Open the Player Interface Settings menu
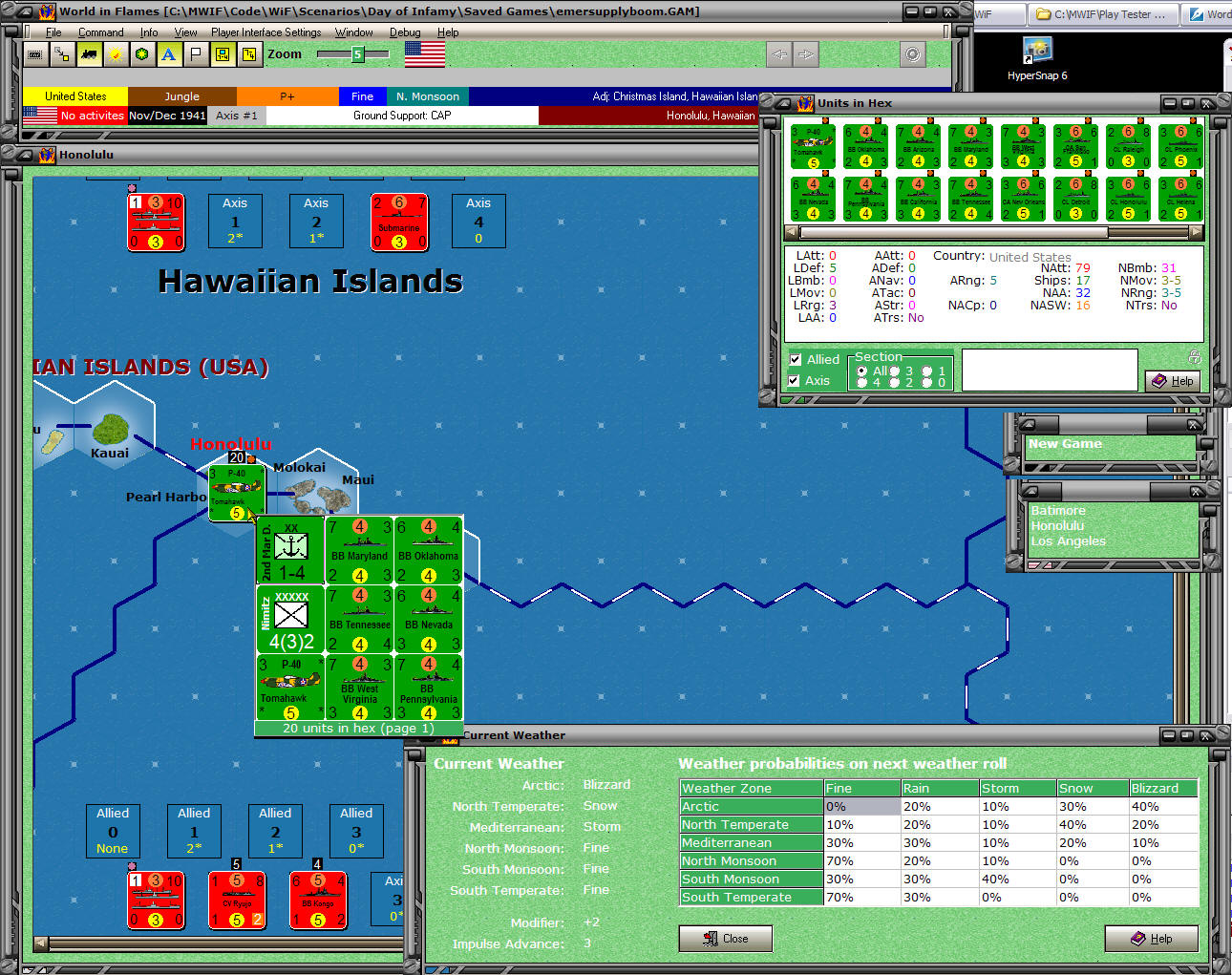Image resolution: width=1232 pixels, height=975 pixels. pos(266,32)
